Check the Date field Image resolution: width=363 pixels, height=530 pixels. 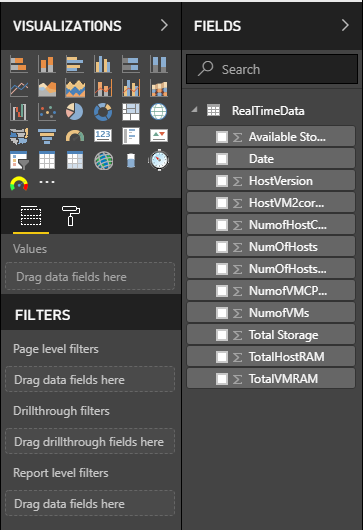[x=222, y=159]
